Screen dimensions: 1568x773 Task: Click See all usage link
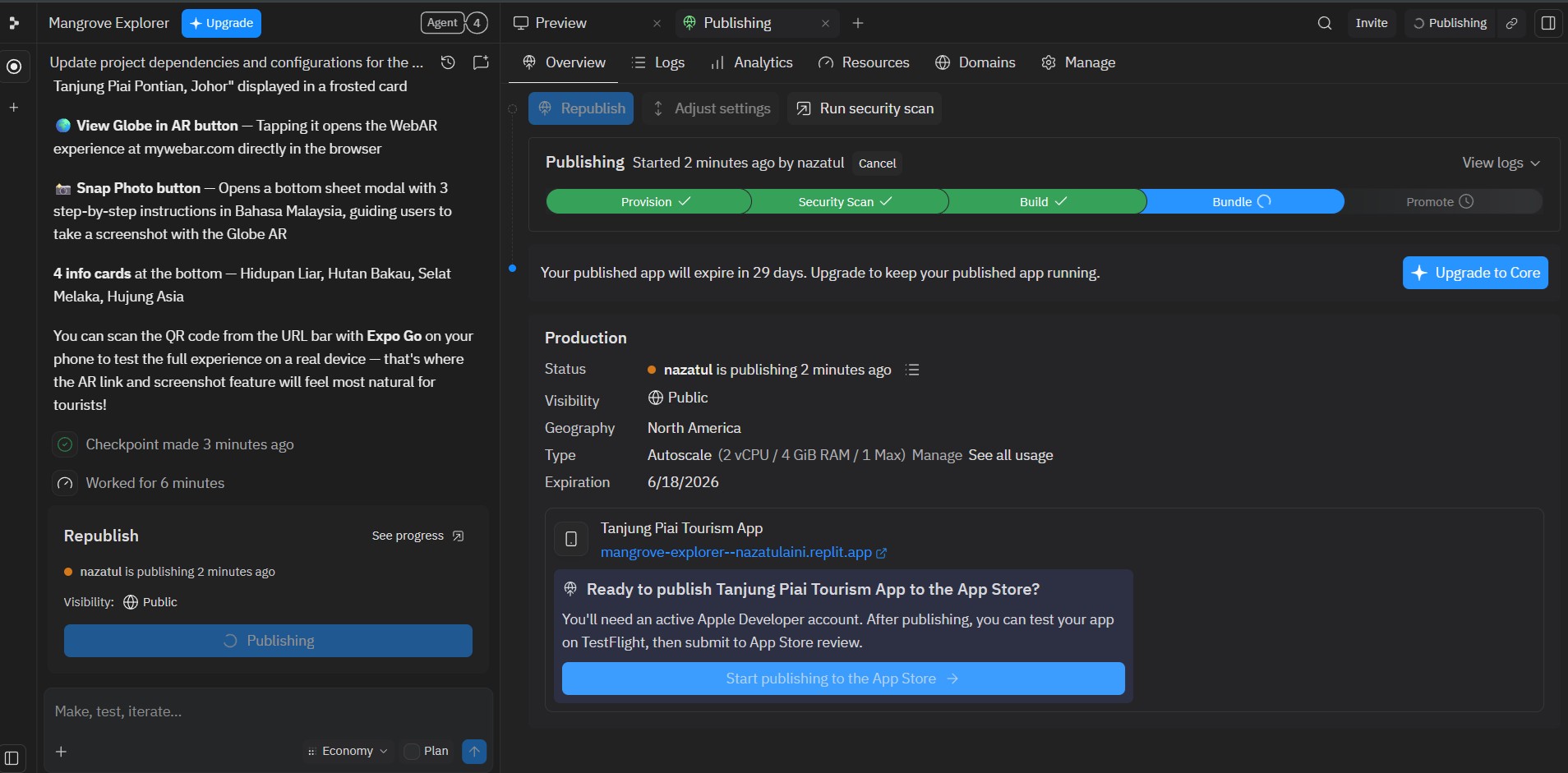pyautogui.click(x=1011, y=455)
